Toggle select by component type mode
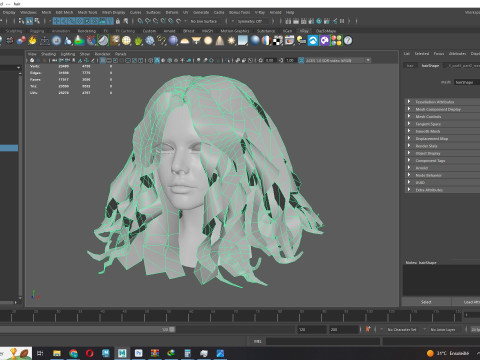Viewport: 480px width, 360px height. [x=37, y=21]
